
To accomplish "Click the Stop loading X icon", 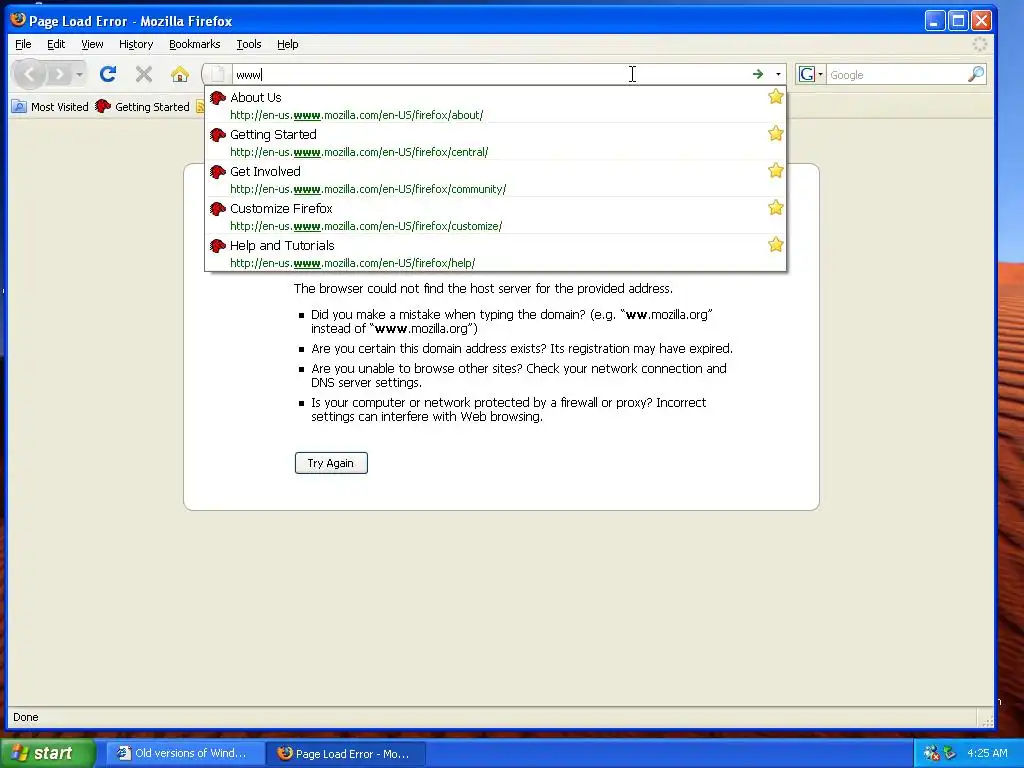I will pos(144,74).
